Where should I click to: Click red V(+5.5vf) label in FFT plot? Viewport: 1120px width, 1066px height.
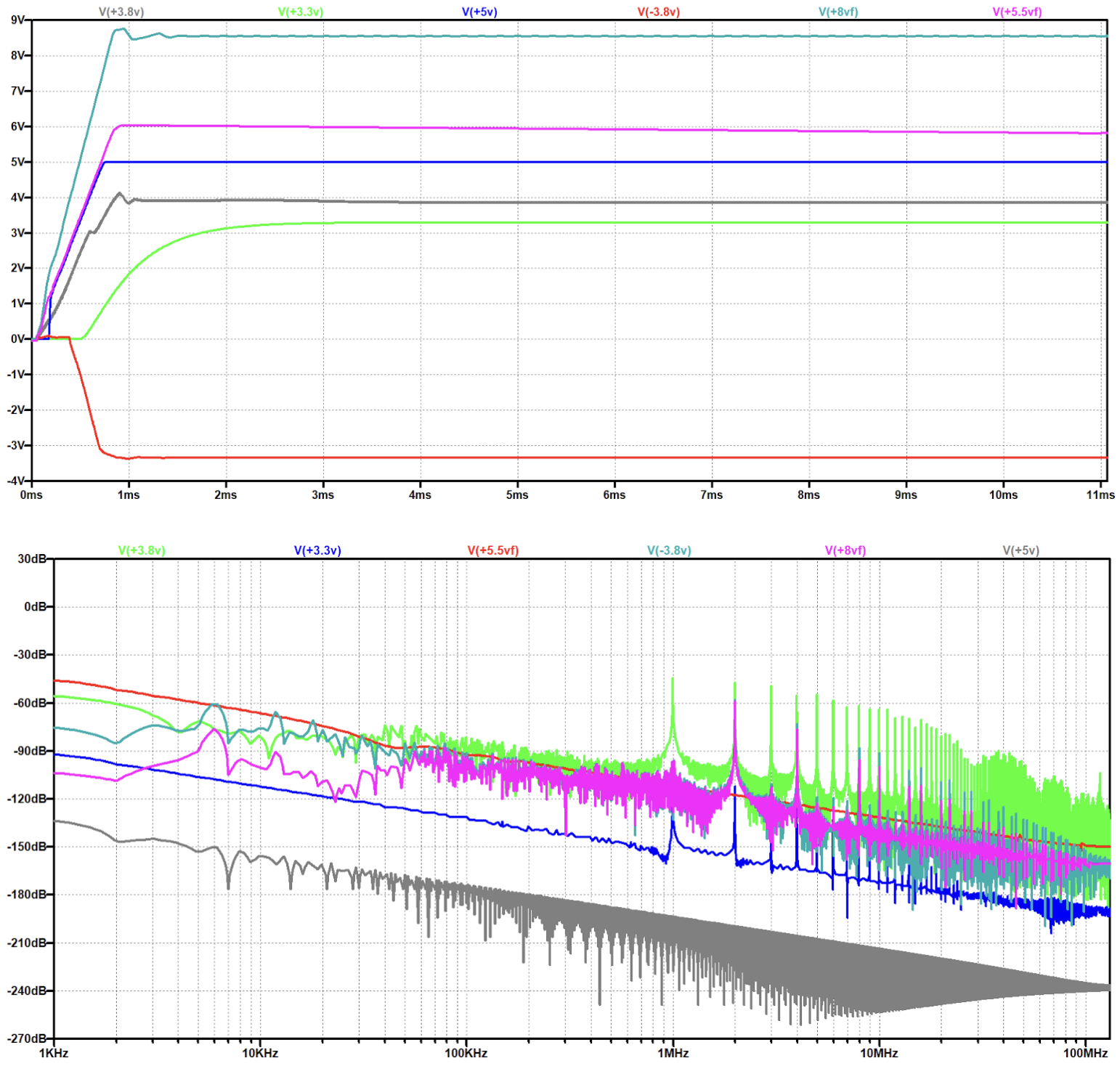tap(492, 550)
